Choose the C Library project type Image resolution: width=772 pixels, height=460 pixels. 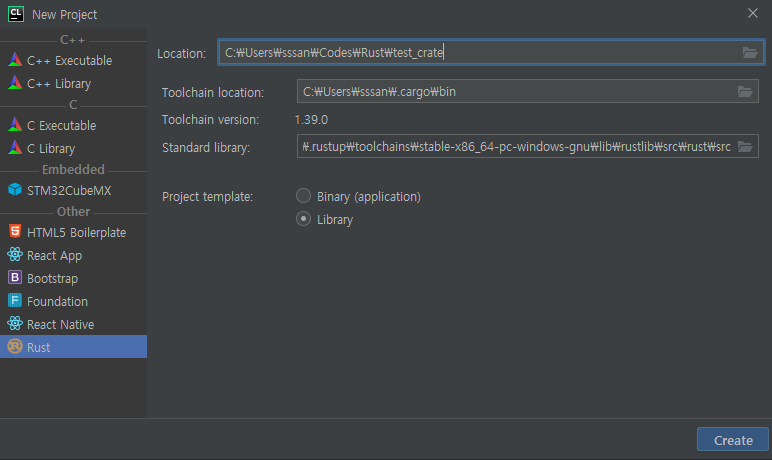click(50, 148)
